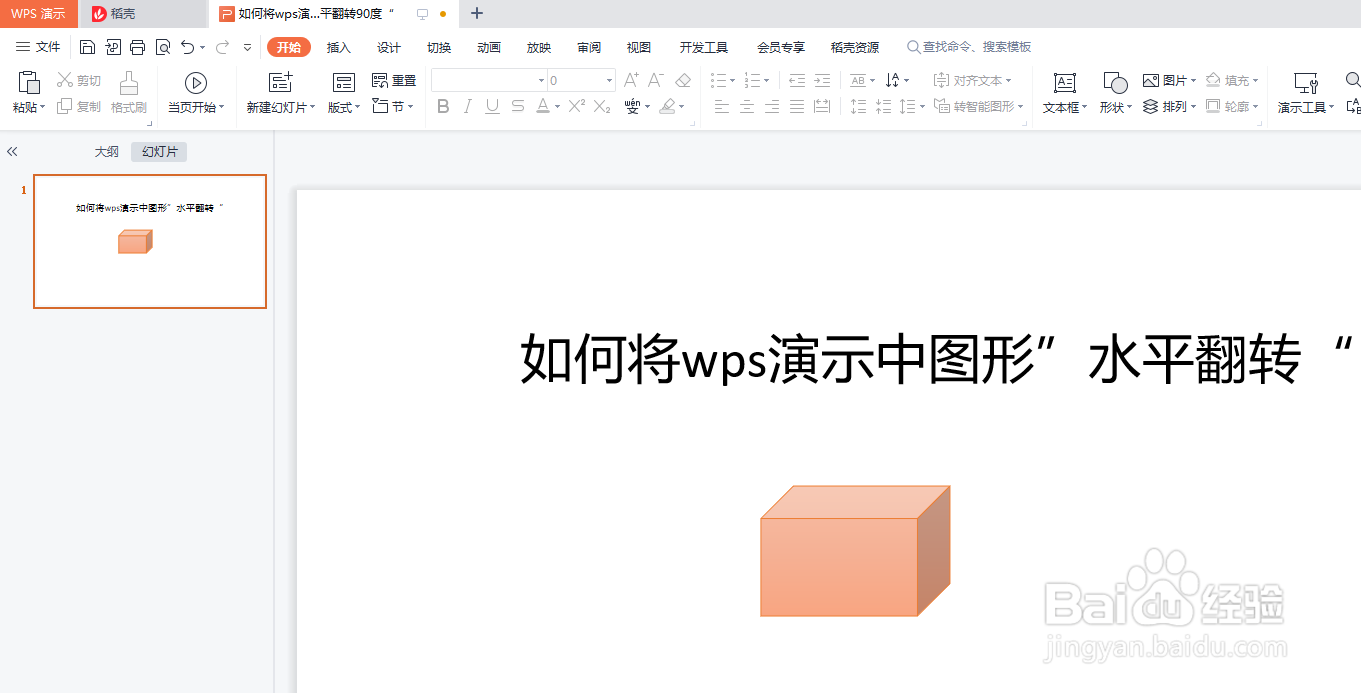Open the File (文件) menu
The image size is (1361, 693).
click(x=38, y=47)
